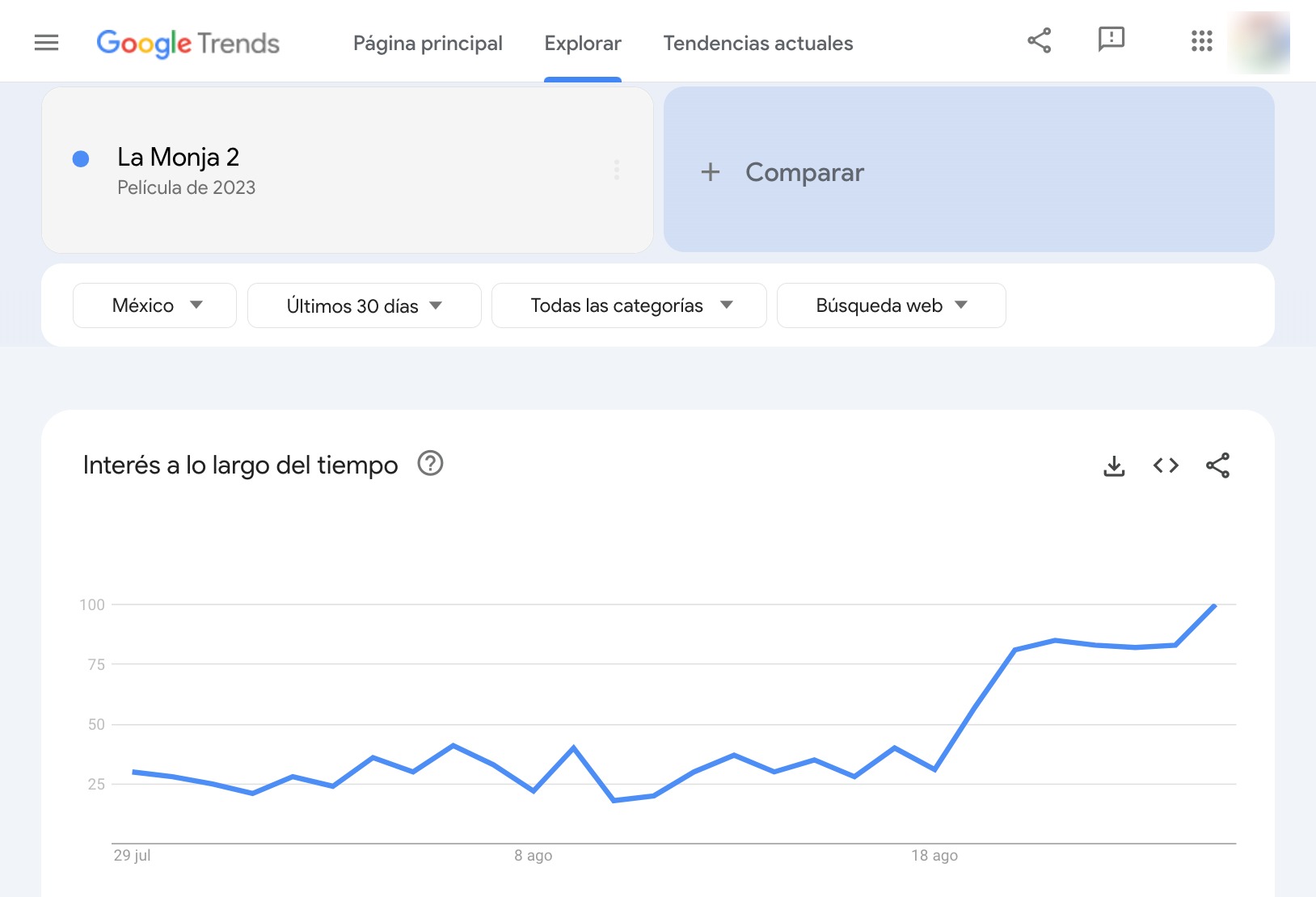Share the Interés a lo largo del tiempo chart
The width and height of the screenshot is (1316, 897).
click(1217, 465)
